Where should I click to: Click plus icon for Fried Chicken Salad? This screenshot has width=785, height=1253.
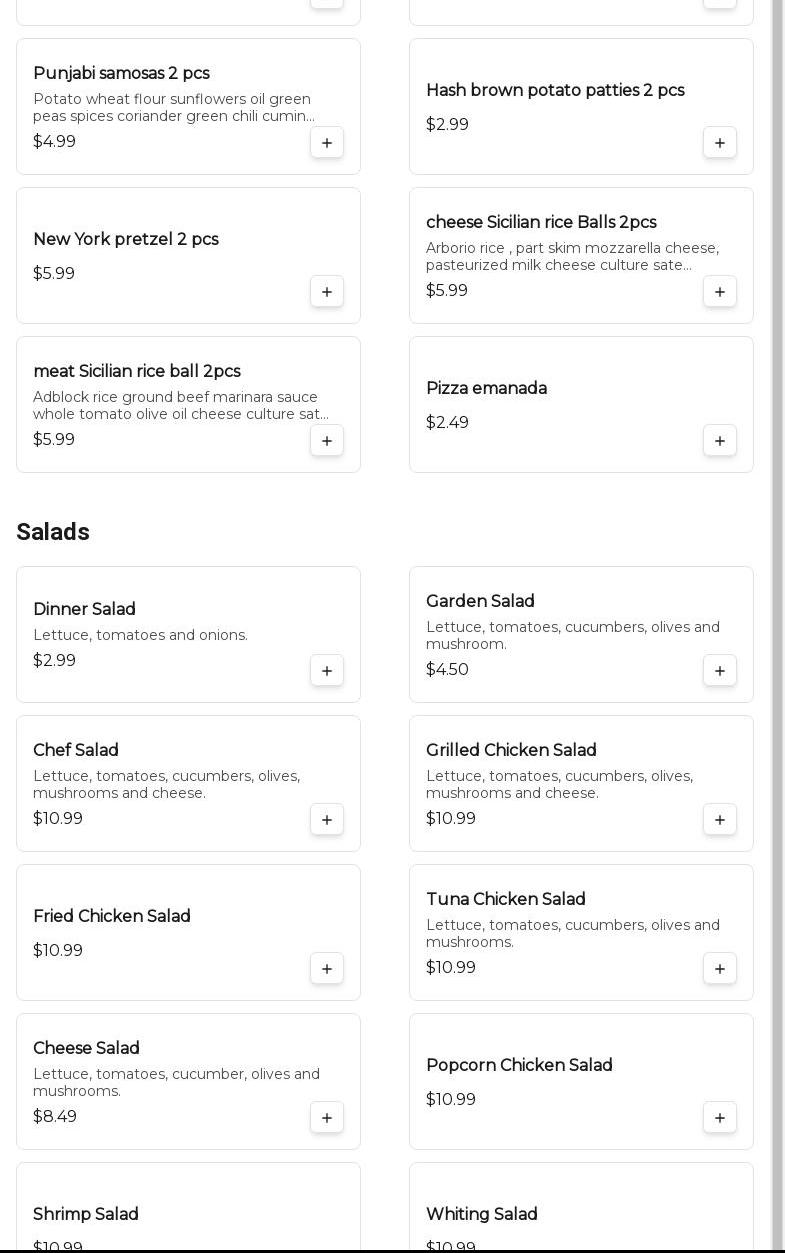pos(327,968)
